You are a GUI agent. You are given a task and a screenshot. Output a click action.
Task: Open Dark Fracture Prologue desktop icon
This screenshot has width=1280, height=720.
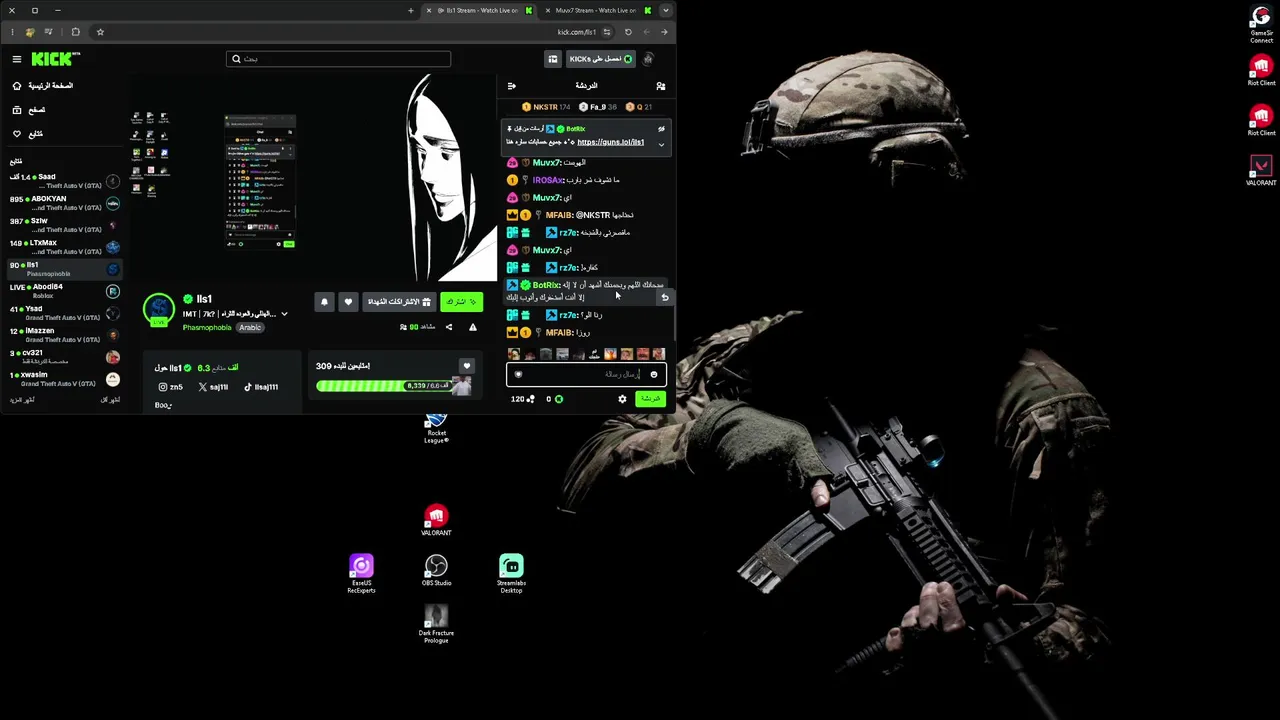(436, 624)
